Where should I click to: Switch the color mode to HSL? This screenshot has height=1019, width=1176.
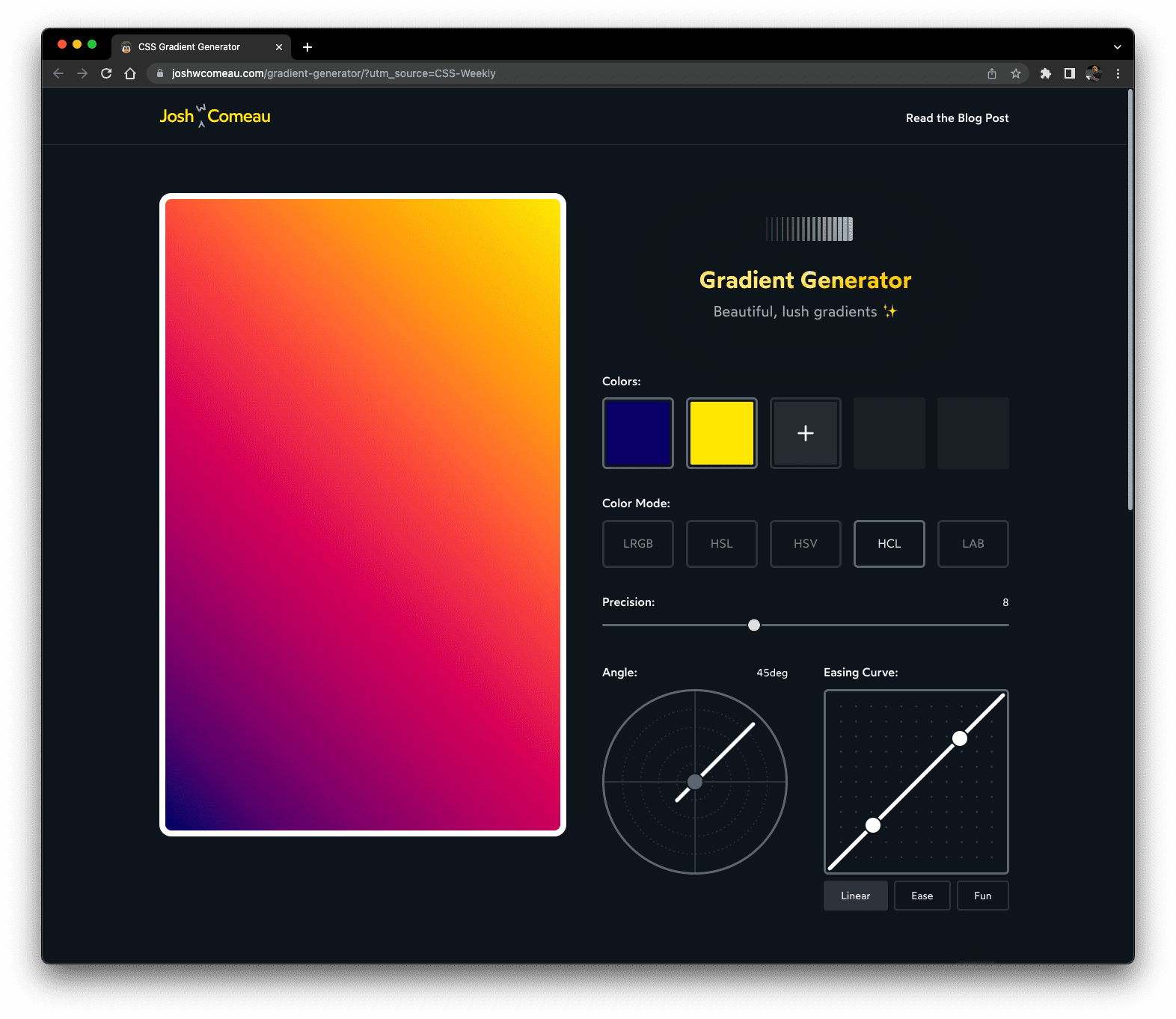tap(721, 544)
